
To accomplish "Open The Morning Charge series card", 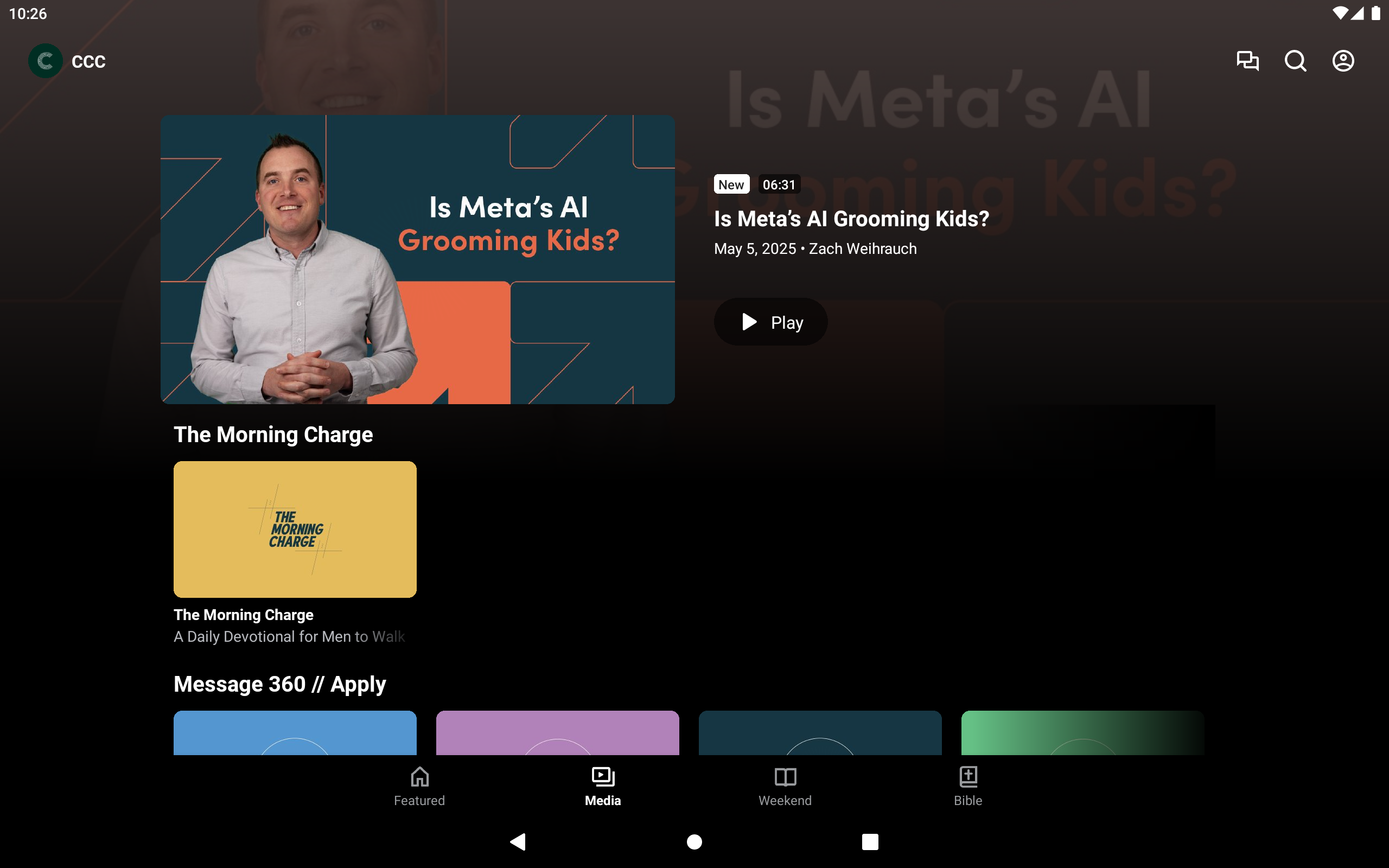I will [295, 529].
